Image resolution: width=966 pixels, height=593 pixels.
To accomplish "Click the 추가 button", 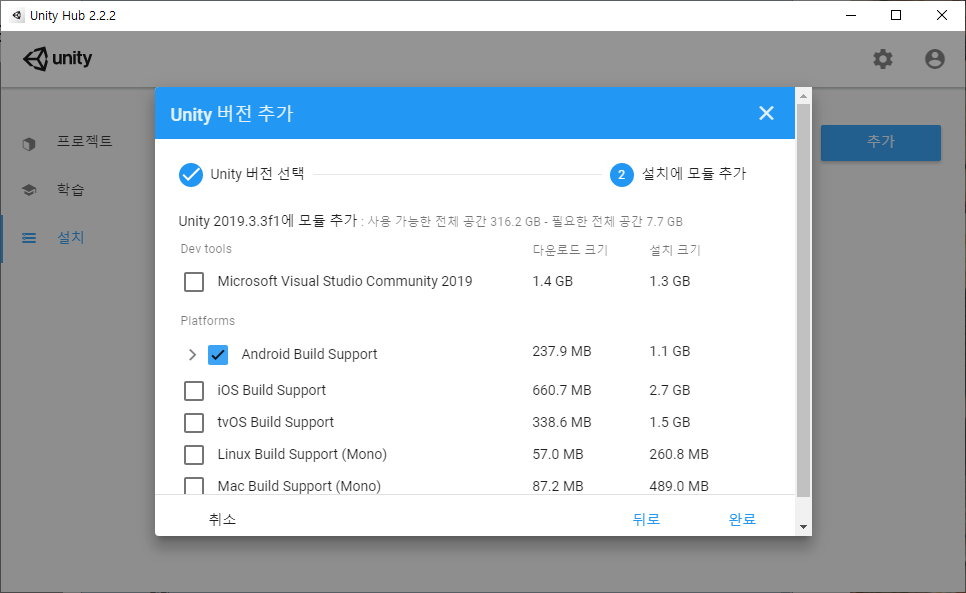I will 879,143.
